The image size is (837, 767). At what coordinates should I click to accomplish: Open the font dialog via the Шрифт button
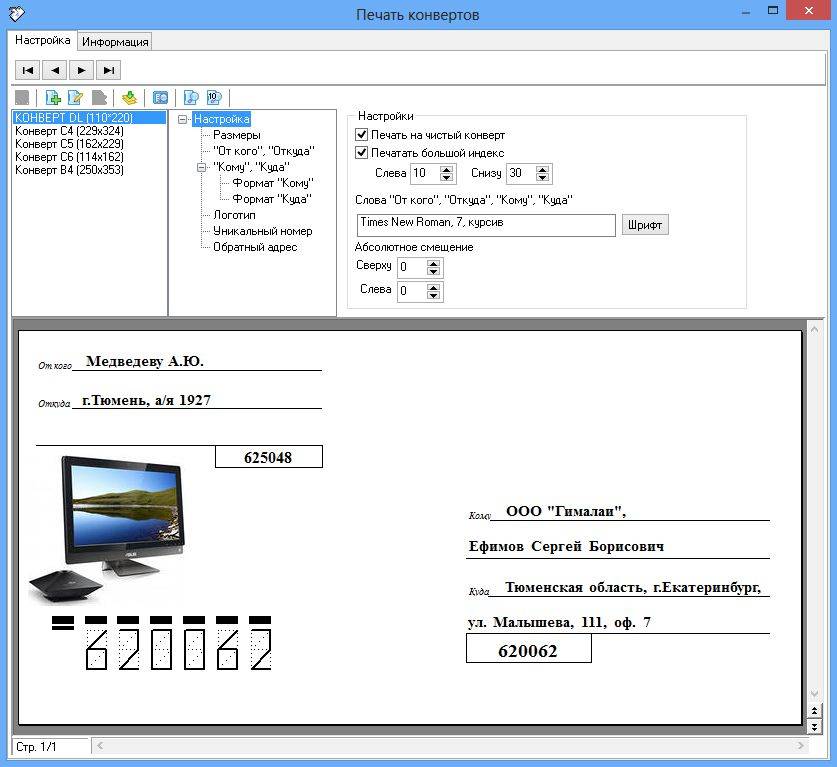pyautogui.click(x=645, y=225)
